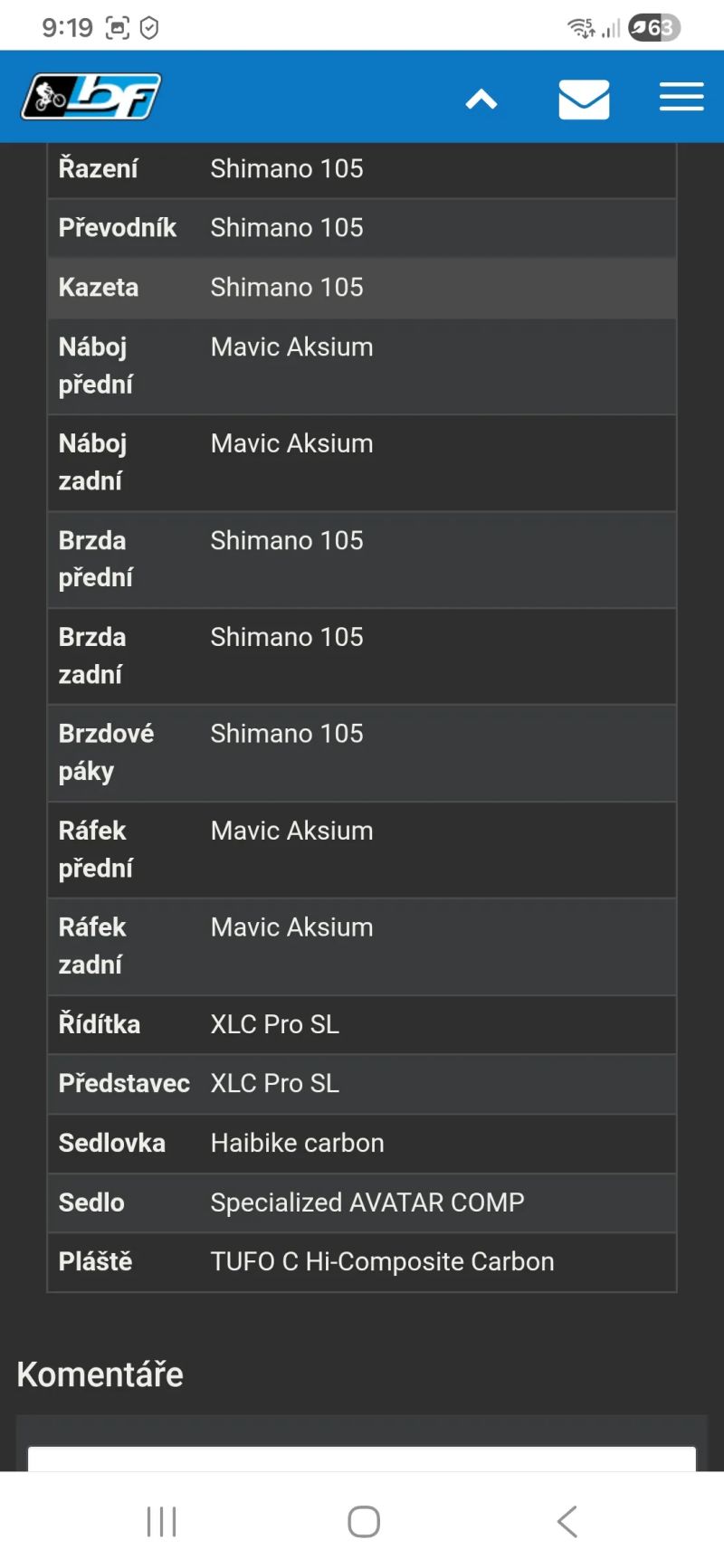Tap the TUFO C Hi-Composite Carbon tire entry
724x1568 pixels.
click(x=382, y=1261)
